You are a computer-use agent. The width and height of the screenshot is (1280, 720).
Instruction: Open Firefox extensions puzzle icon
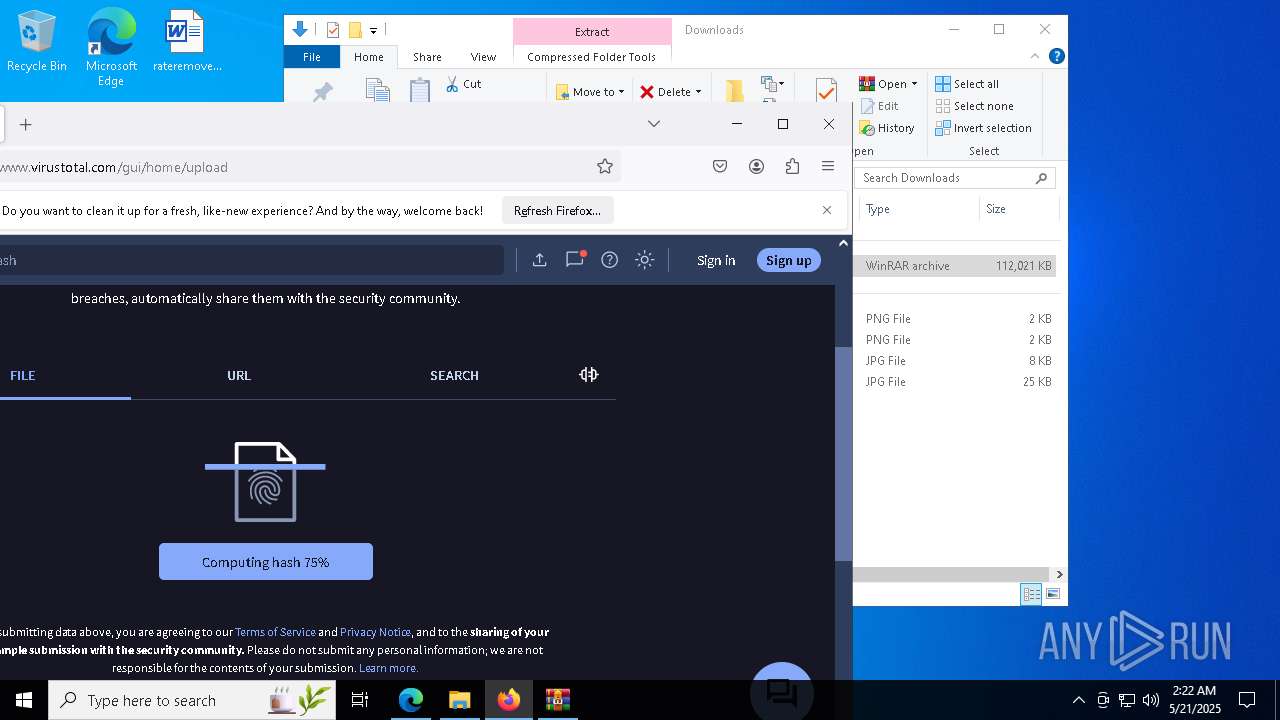click(x=792, y=167)
